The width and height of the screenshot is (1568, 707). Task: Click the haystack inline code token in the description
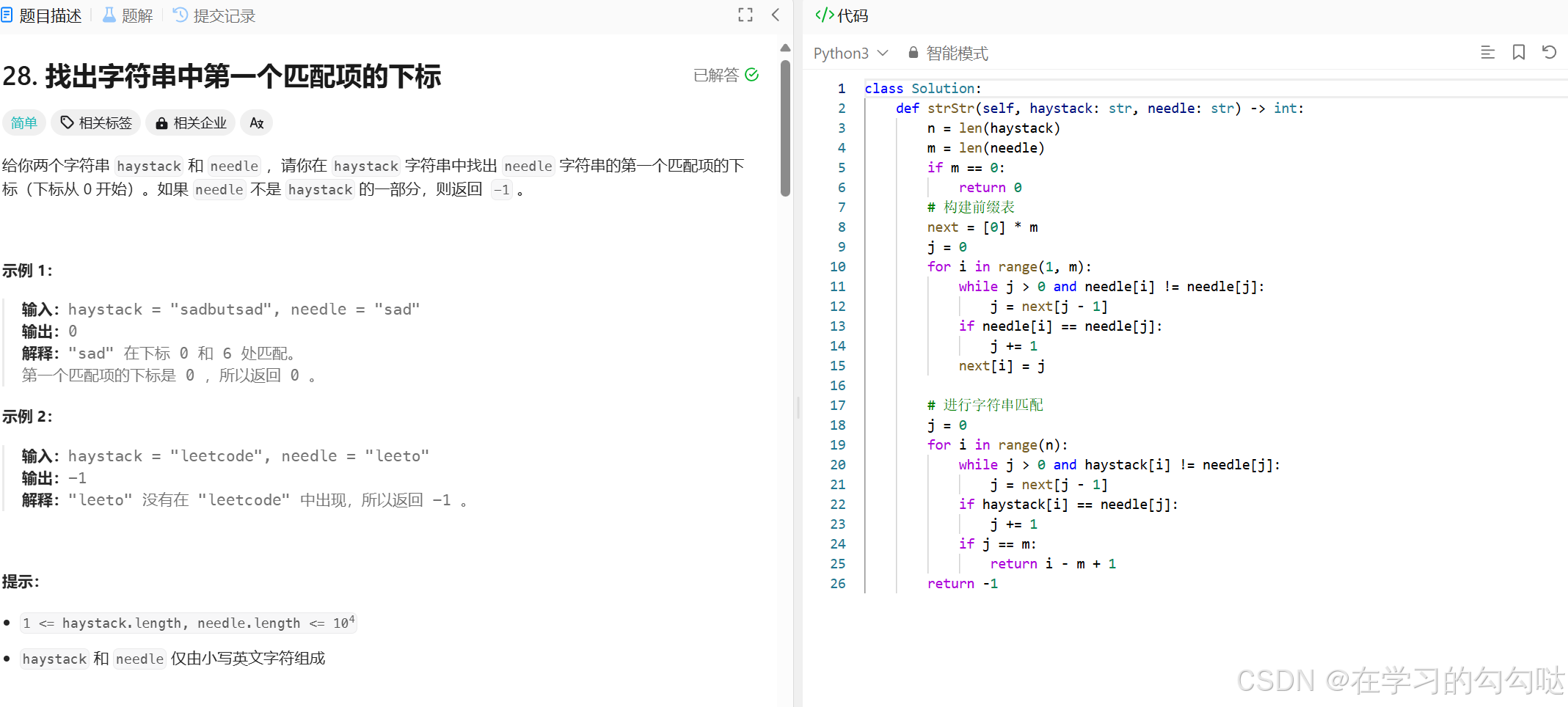pyautogui.click(x=149, y=166)
